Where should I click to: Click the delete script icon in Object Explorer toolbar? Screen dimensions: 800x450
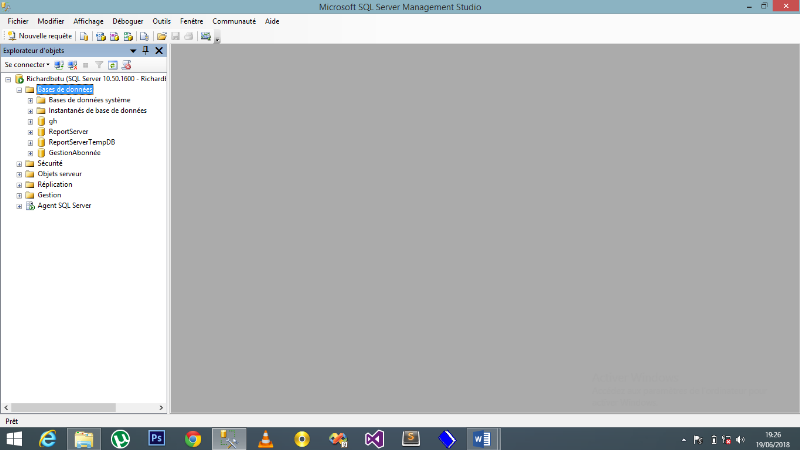tap(127, 65)
